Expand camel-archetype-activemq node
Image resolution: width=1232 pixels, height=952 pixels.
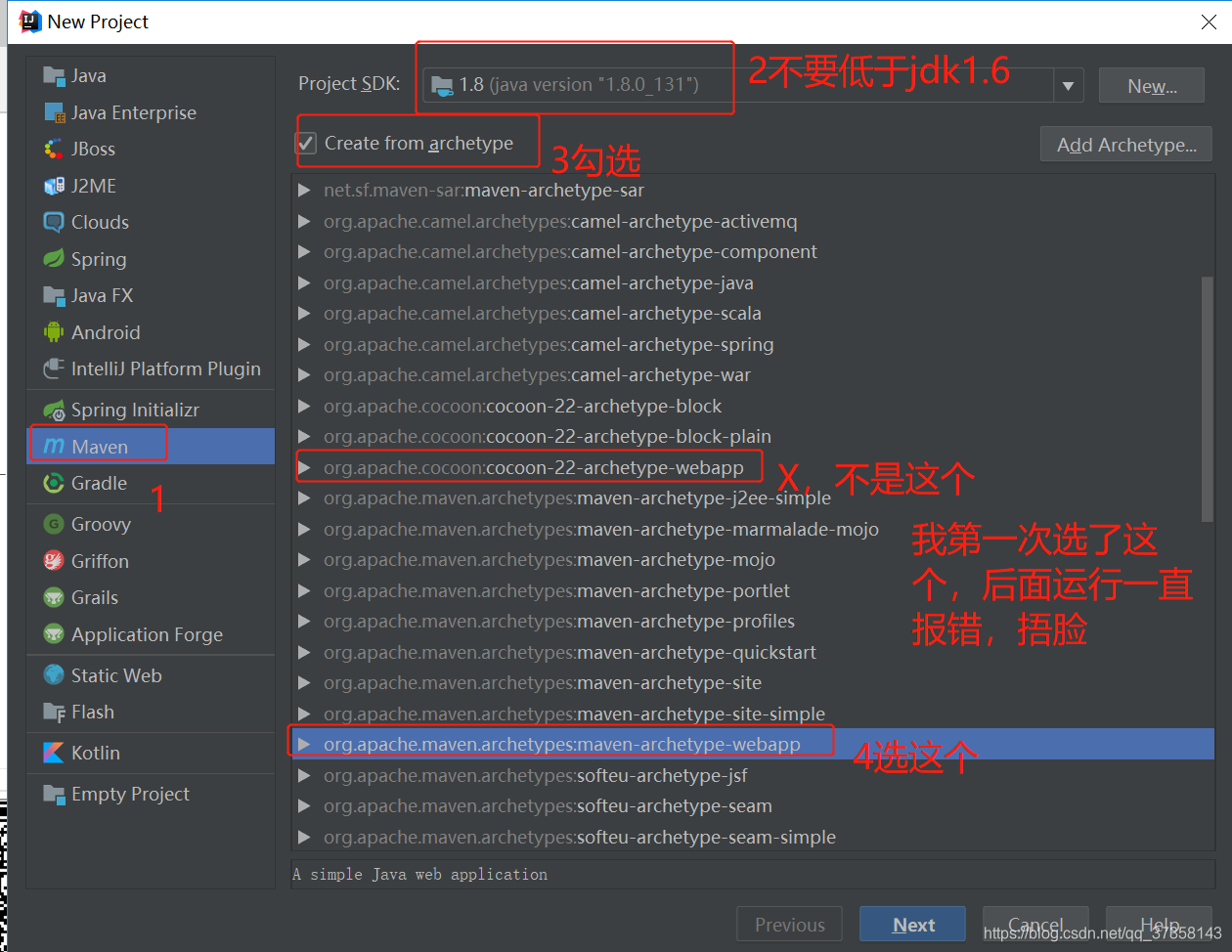click(x=304, y=221)
